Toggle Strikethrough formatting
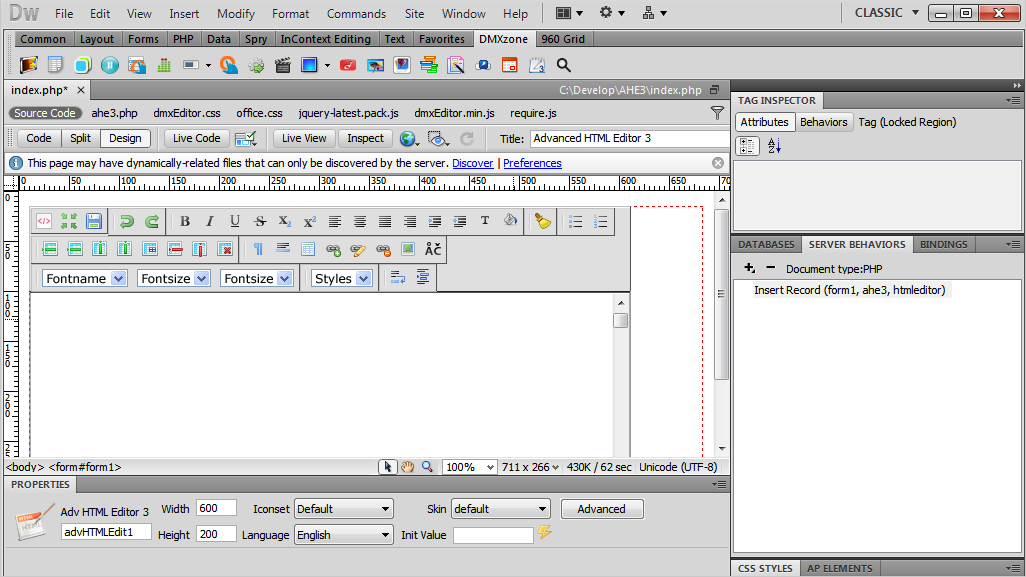 [x=260, y=222]
